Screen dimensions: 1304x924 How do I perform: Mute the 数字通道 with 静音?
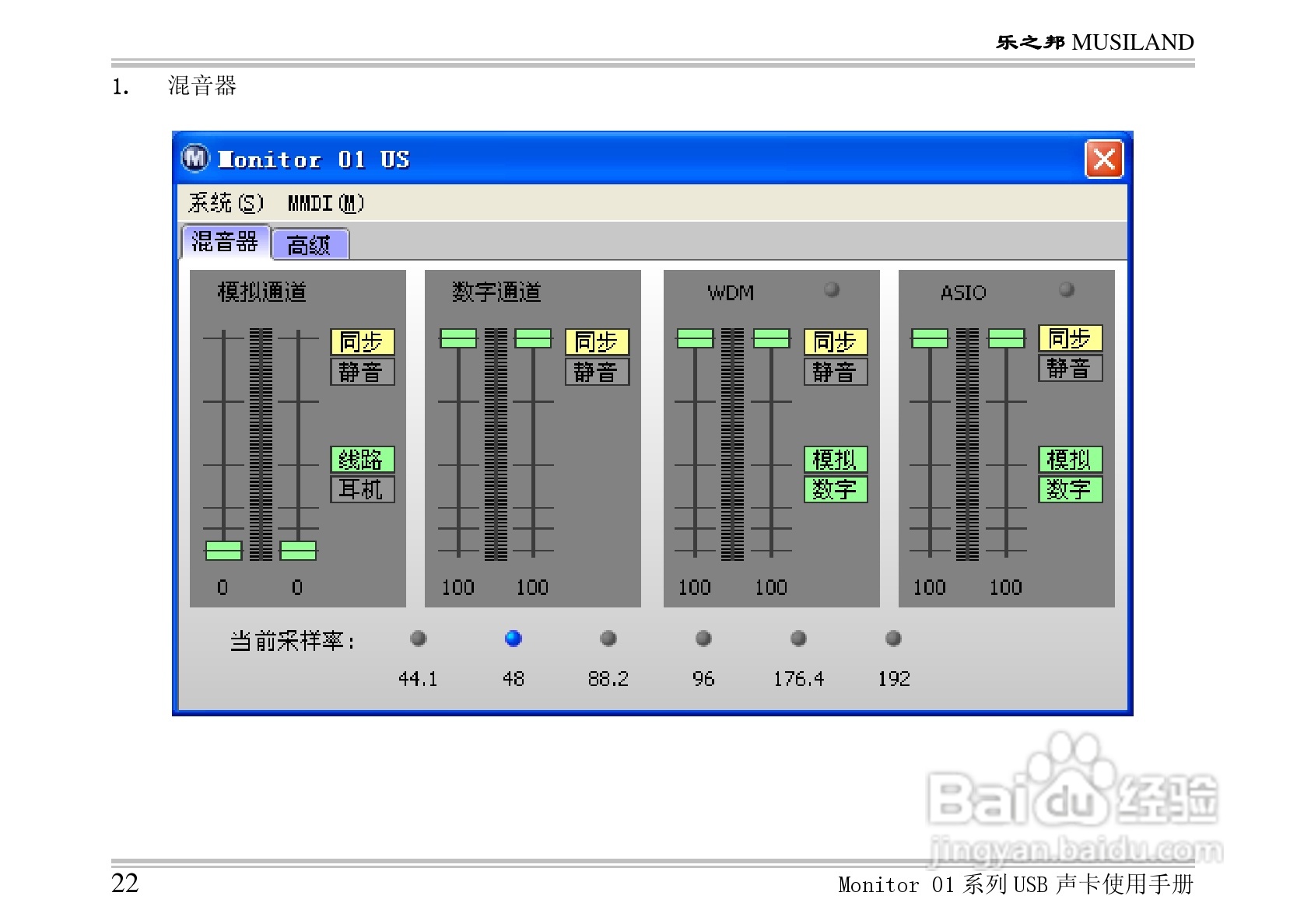pyautogui.click(x=597, y=372)
